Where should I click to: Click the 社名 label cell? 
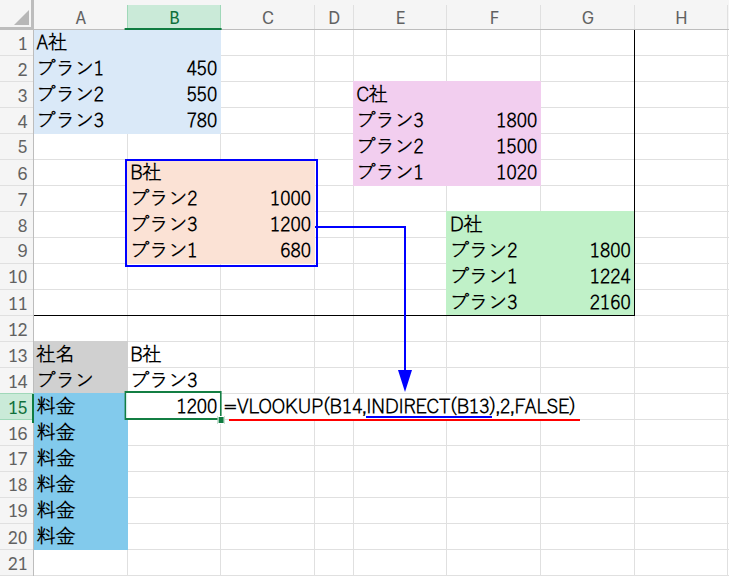point(80,355)
